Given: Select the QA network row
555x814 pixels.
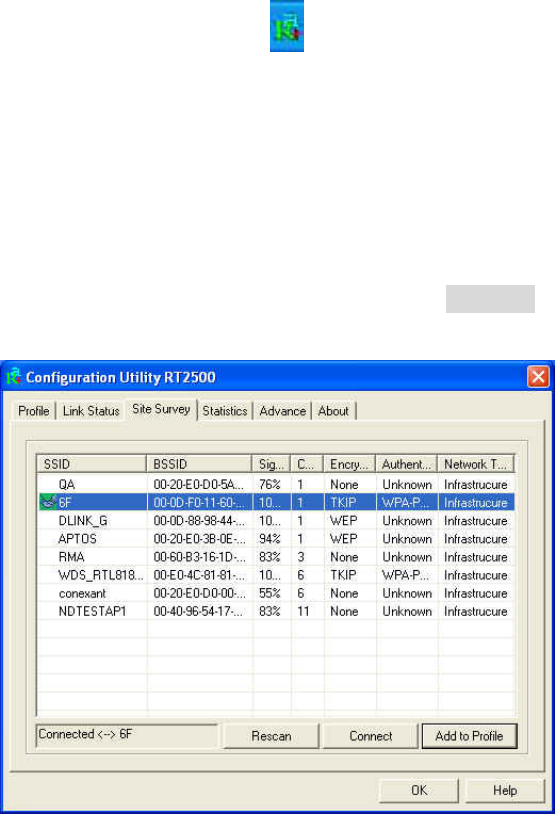Looking at the screenshot, I should pyautogui.click(x=276, y=484).
